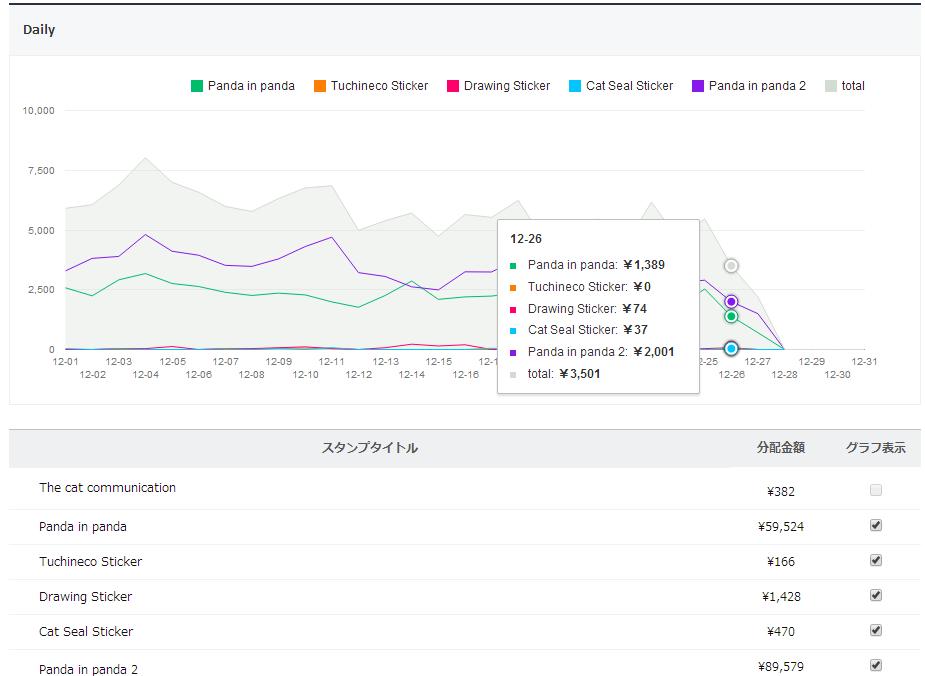Screen dimensions: 925x676
Task: Uncheck the Panda in panda graph checkbox
Action: tap(876, 525)
